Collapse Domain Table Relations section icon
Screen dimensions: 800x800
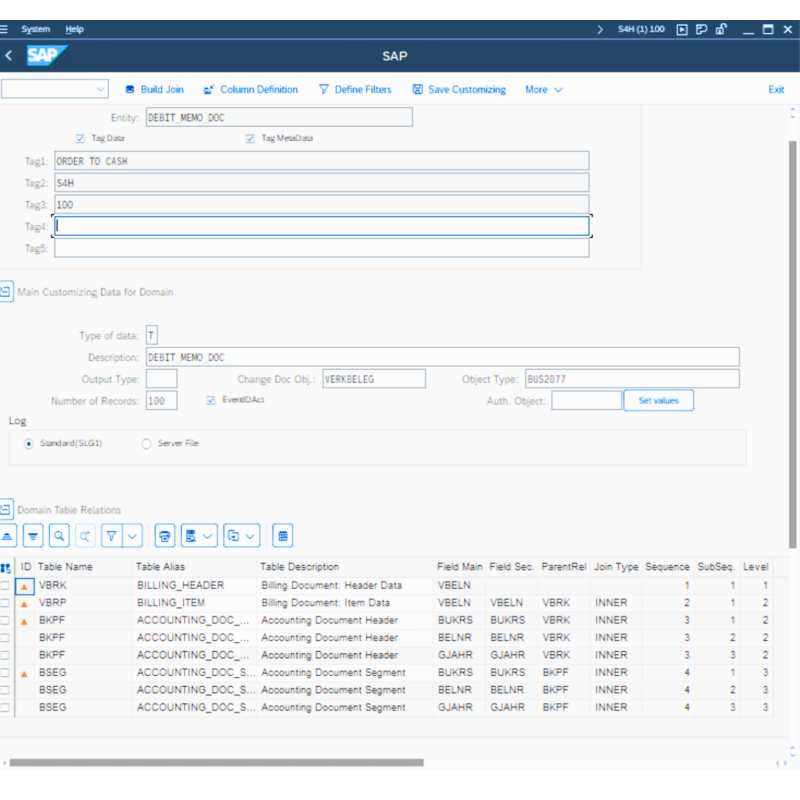pos(5,510)
